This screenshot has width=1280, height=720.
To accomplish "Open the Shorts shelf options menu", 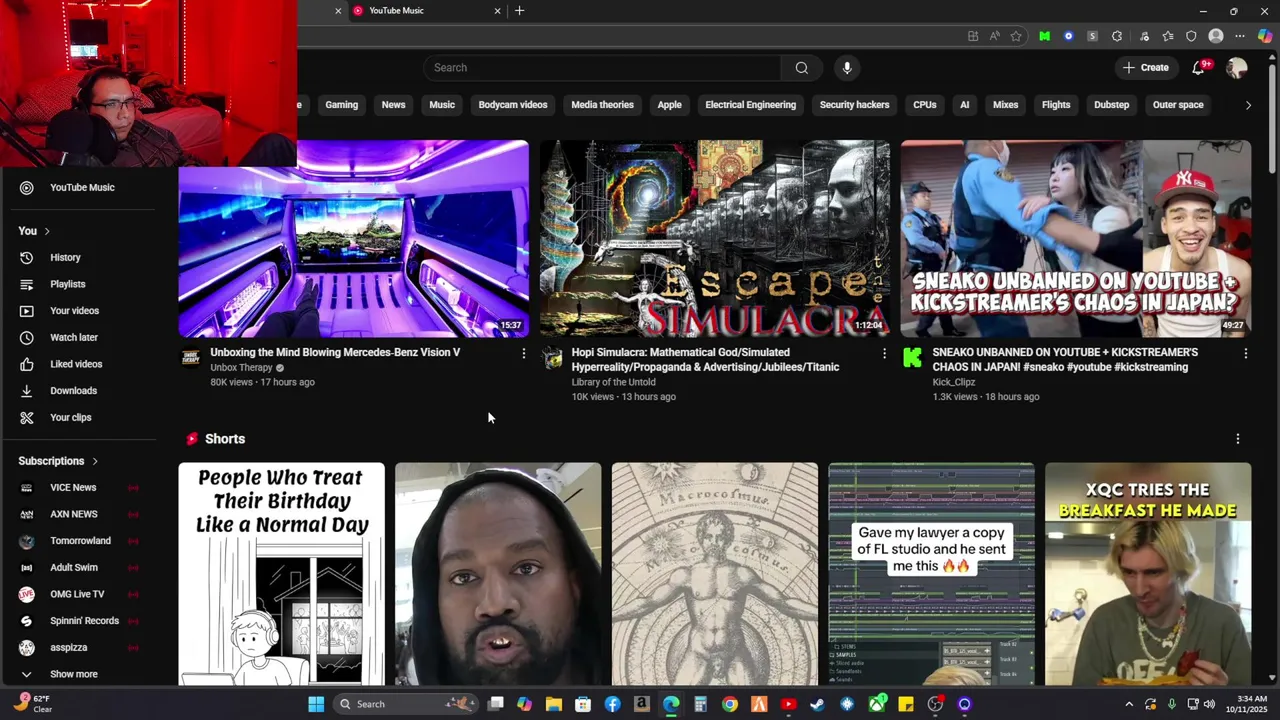I will pos(1238,439).
